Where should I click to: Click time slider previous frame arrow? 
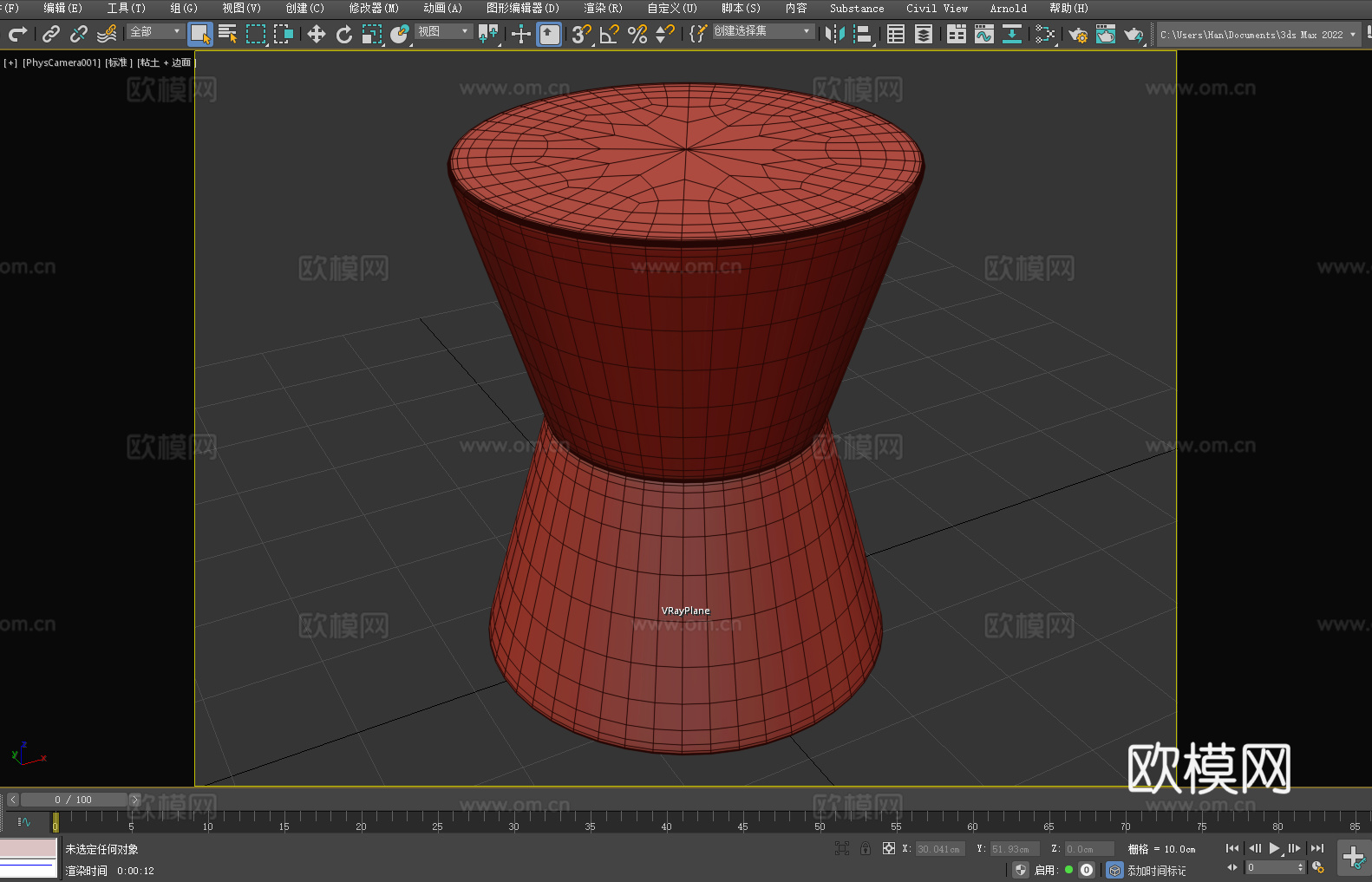click(13, 800)
